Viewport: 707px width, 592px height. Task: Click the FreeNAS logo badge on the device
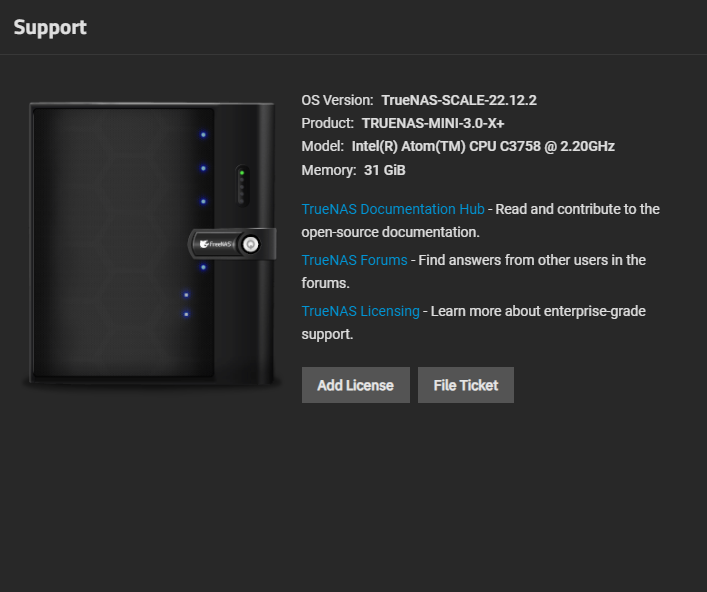tap(215, 242)
